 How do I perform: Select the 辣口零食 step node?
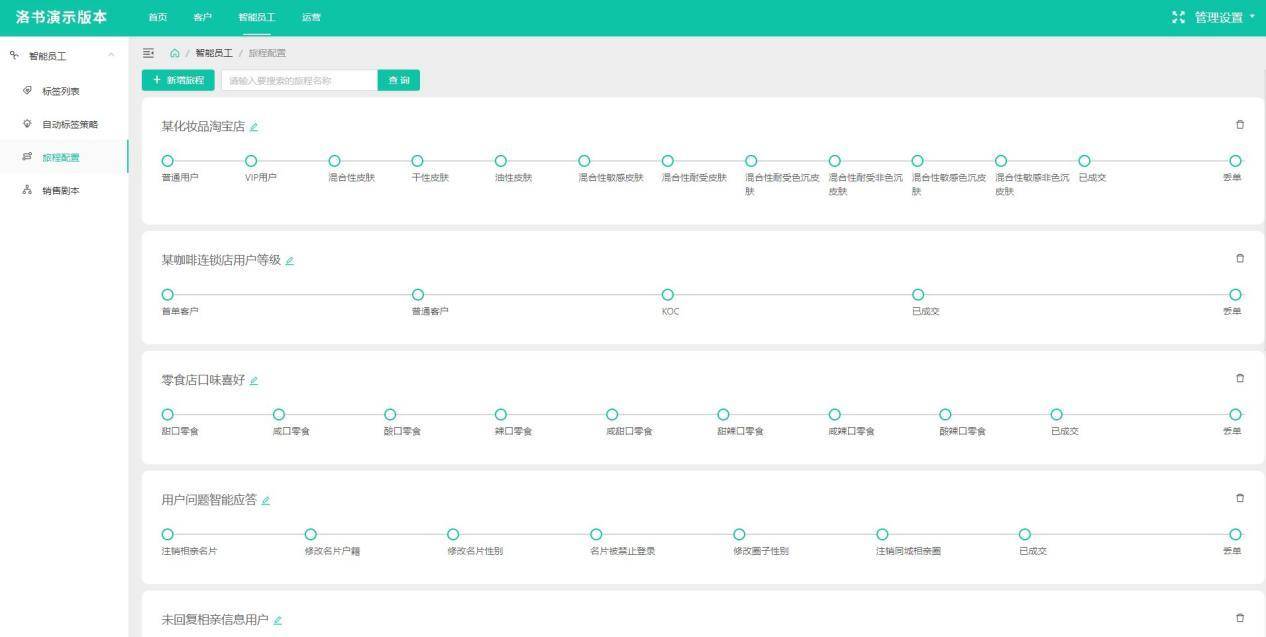(x=501, y=415)
